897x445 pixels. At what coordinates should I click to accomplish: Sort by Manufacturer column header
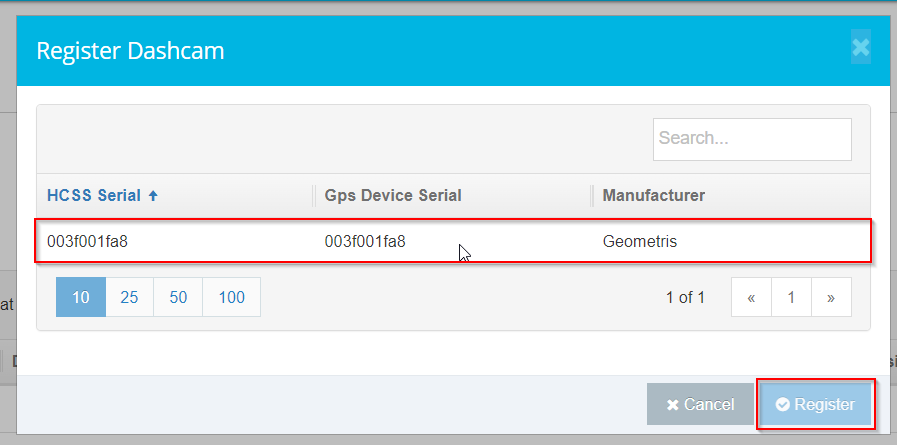tap(653, 195)
